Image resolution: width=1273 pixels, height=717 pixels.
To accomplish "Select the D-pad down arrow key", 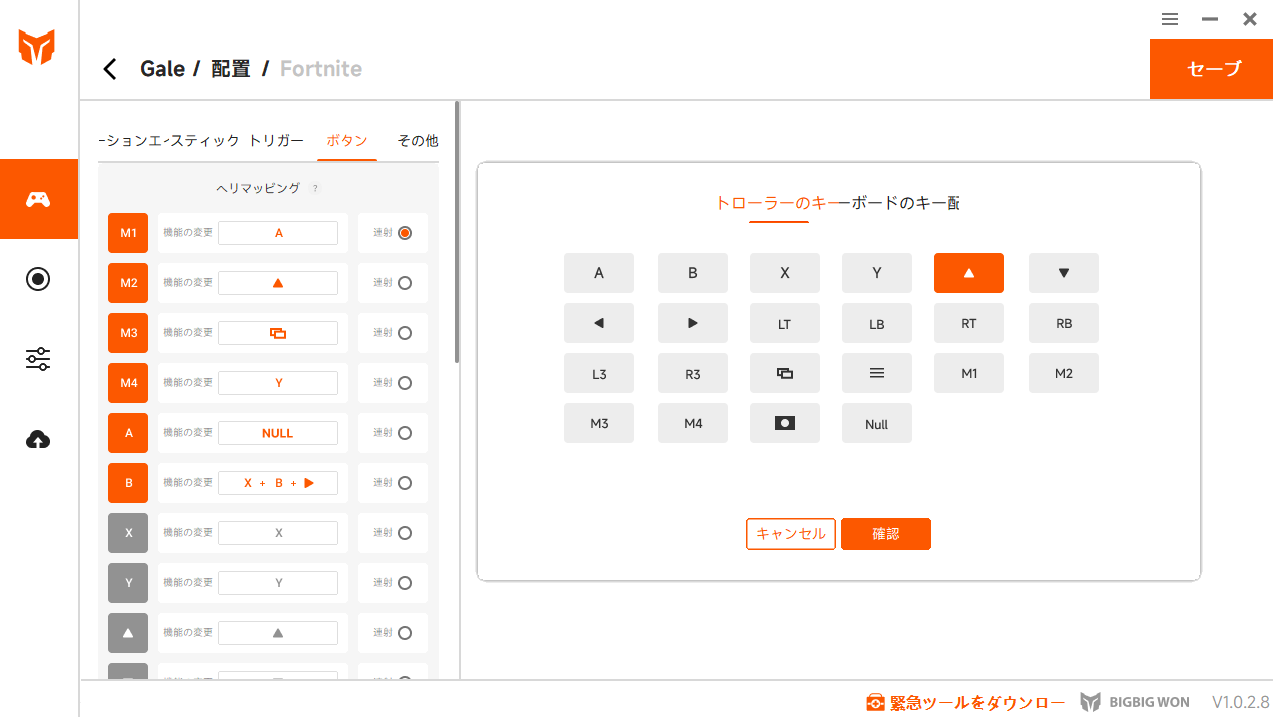I will (1063, 273).
